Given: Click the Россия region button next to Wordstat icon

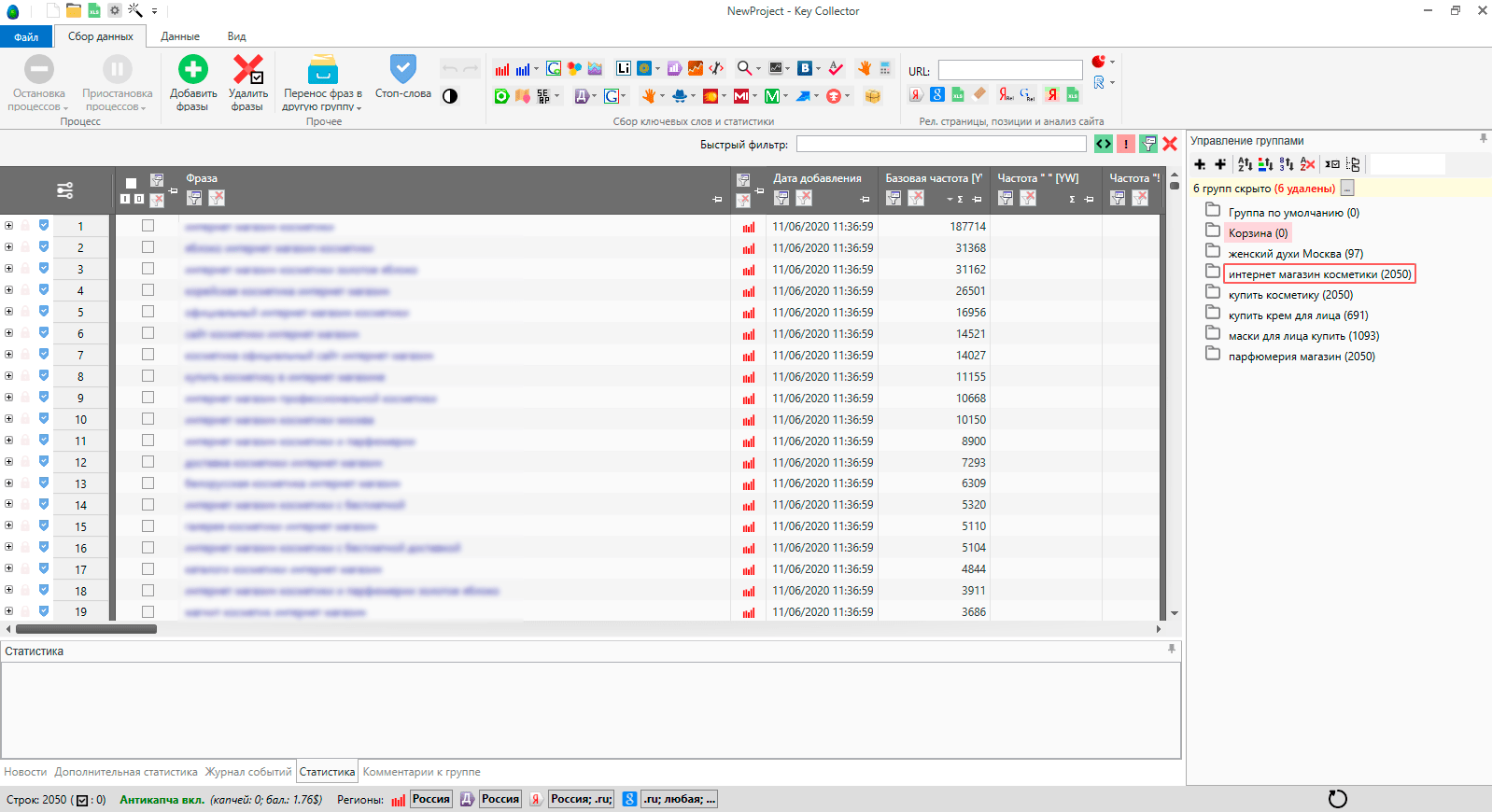Looking at the screenshot, I should (x=431, y=799).
